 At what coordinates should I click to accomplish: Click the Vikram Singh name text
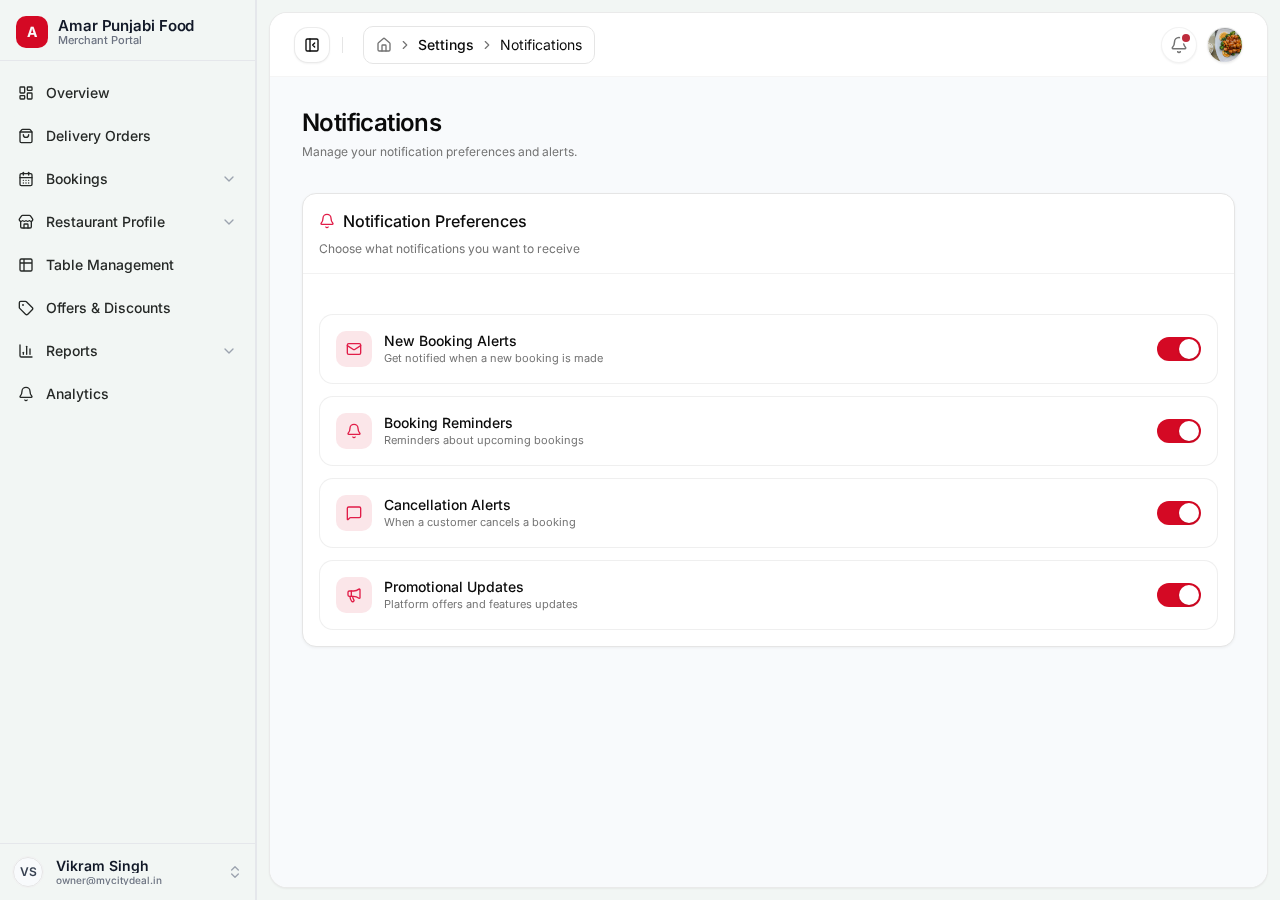(102, 866)
